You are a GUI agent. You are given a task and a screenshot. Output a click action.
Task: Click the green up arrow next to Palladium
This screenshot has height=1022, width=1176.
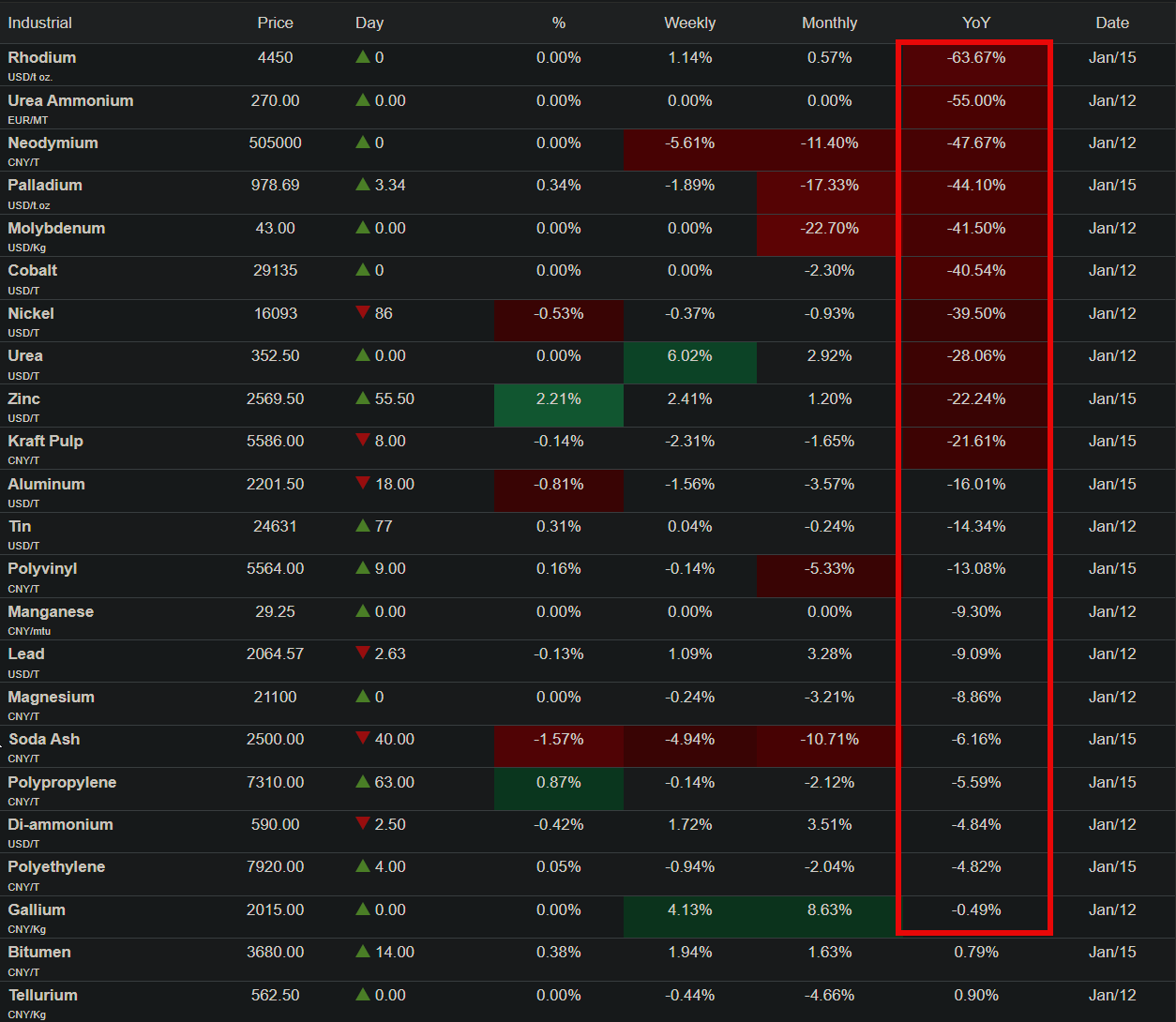pos(363,185)
